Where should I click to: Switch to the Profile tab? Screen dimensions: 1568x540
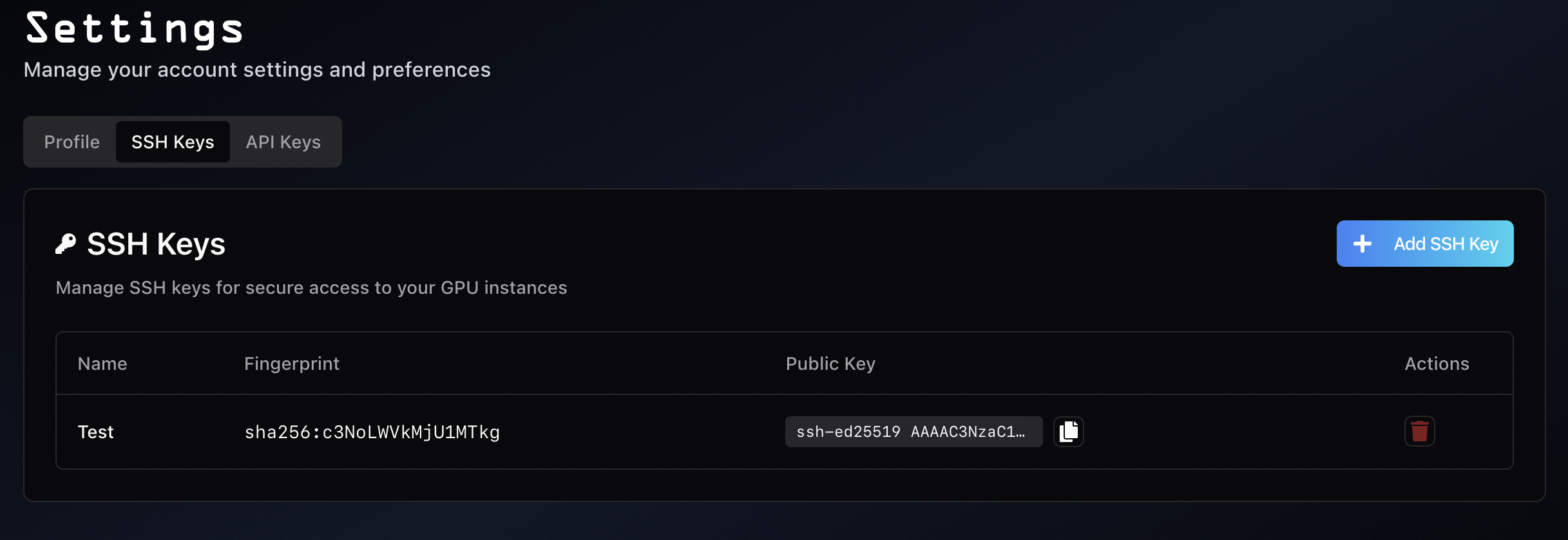pos(72,142)
